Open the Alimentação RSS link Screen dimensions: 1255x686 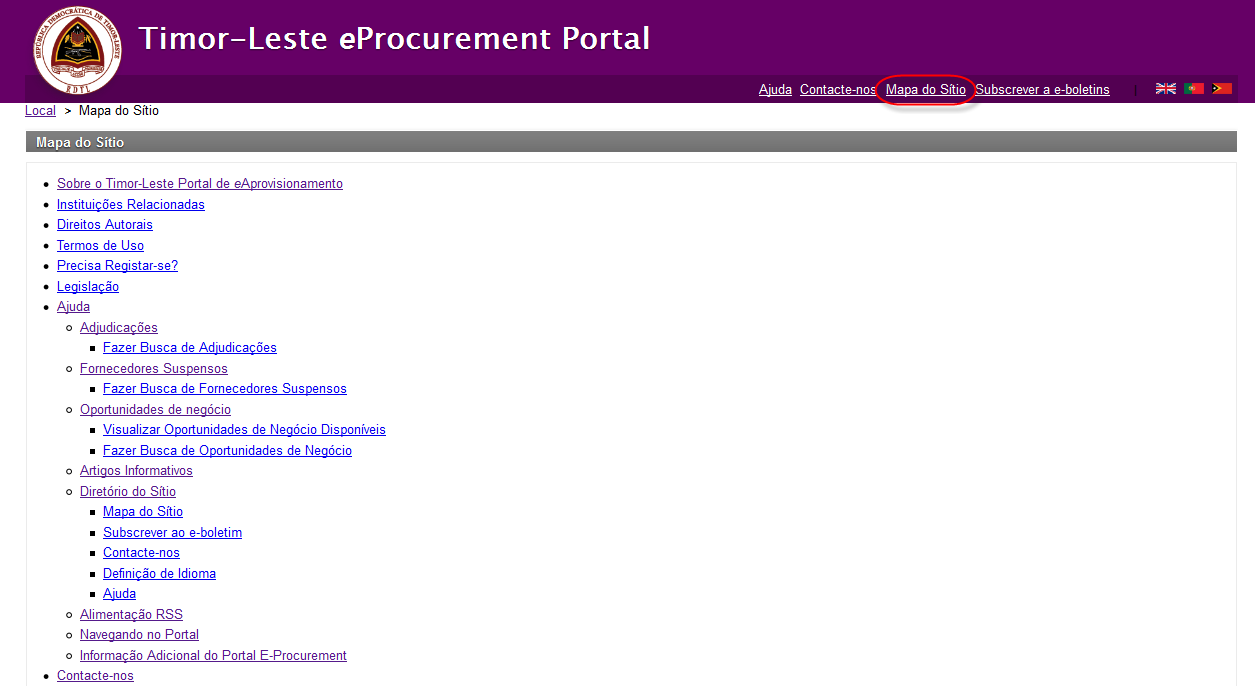point(131,615)
